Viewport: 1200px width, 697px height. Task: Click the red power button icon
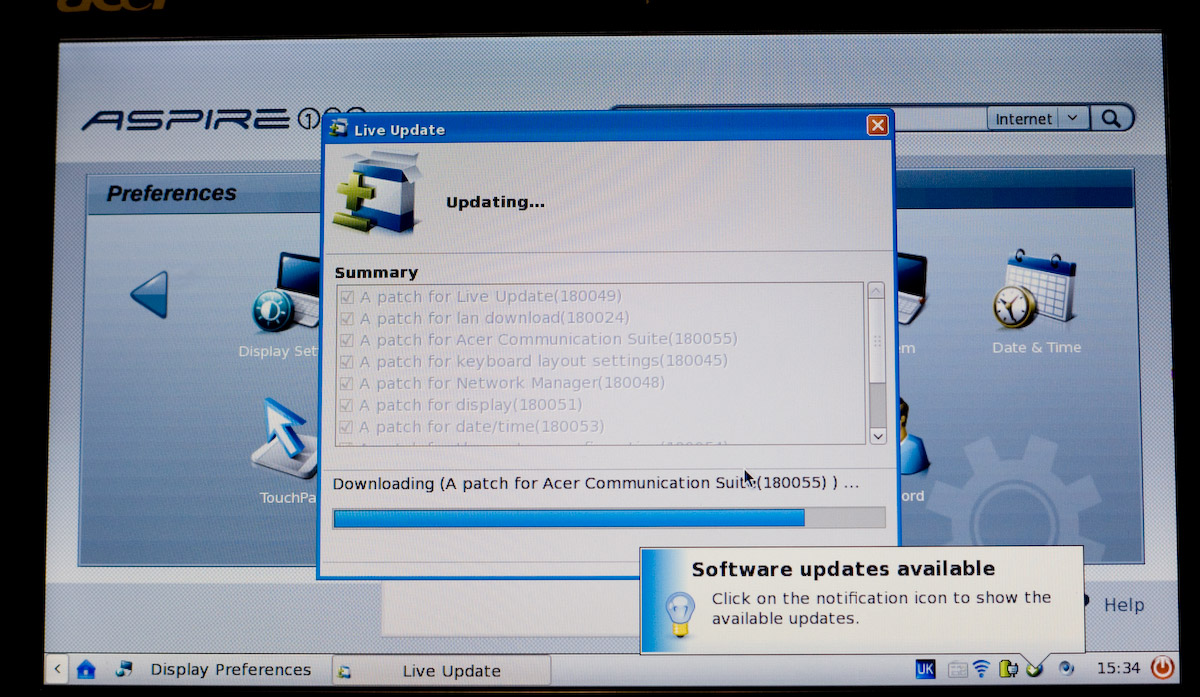(x=1162, y=667)
